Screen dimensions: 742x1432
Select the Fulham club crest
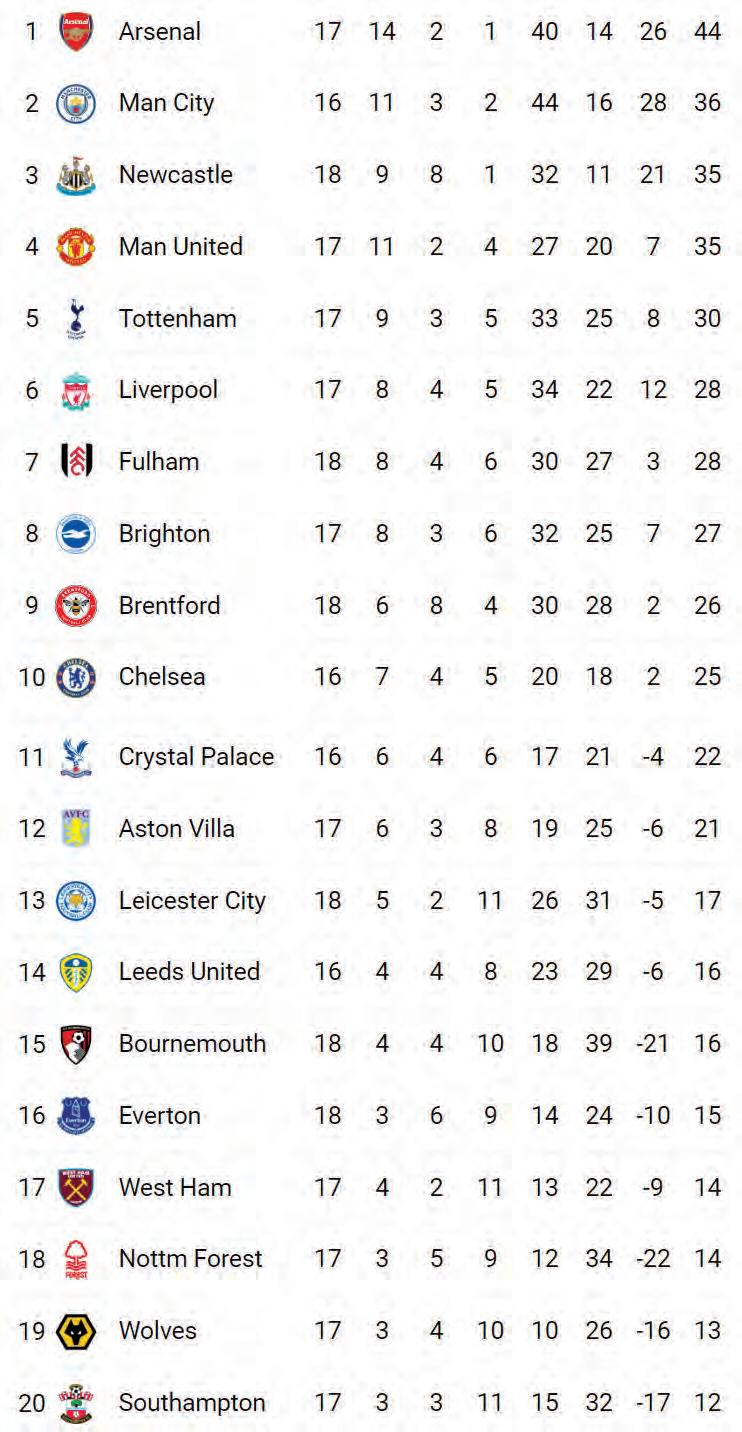76,462
